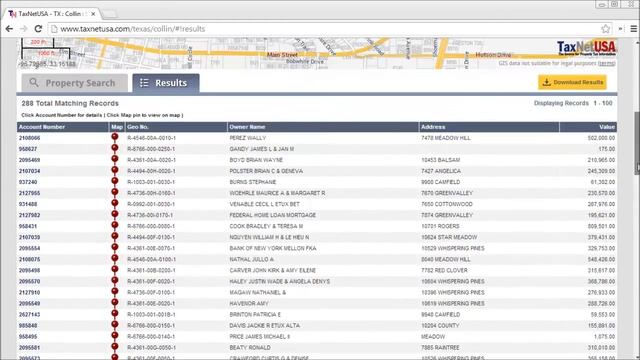This screenshot has height=360, width=640.
Task: Open the Chrome menu icon
Action: 633,29
